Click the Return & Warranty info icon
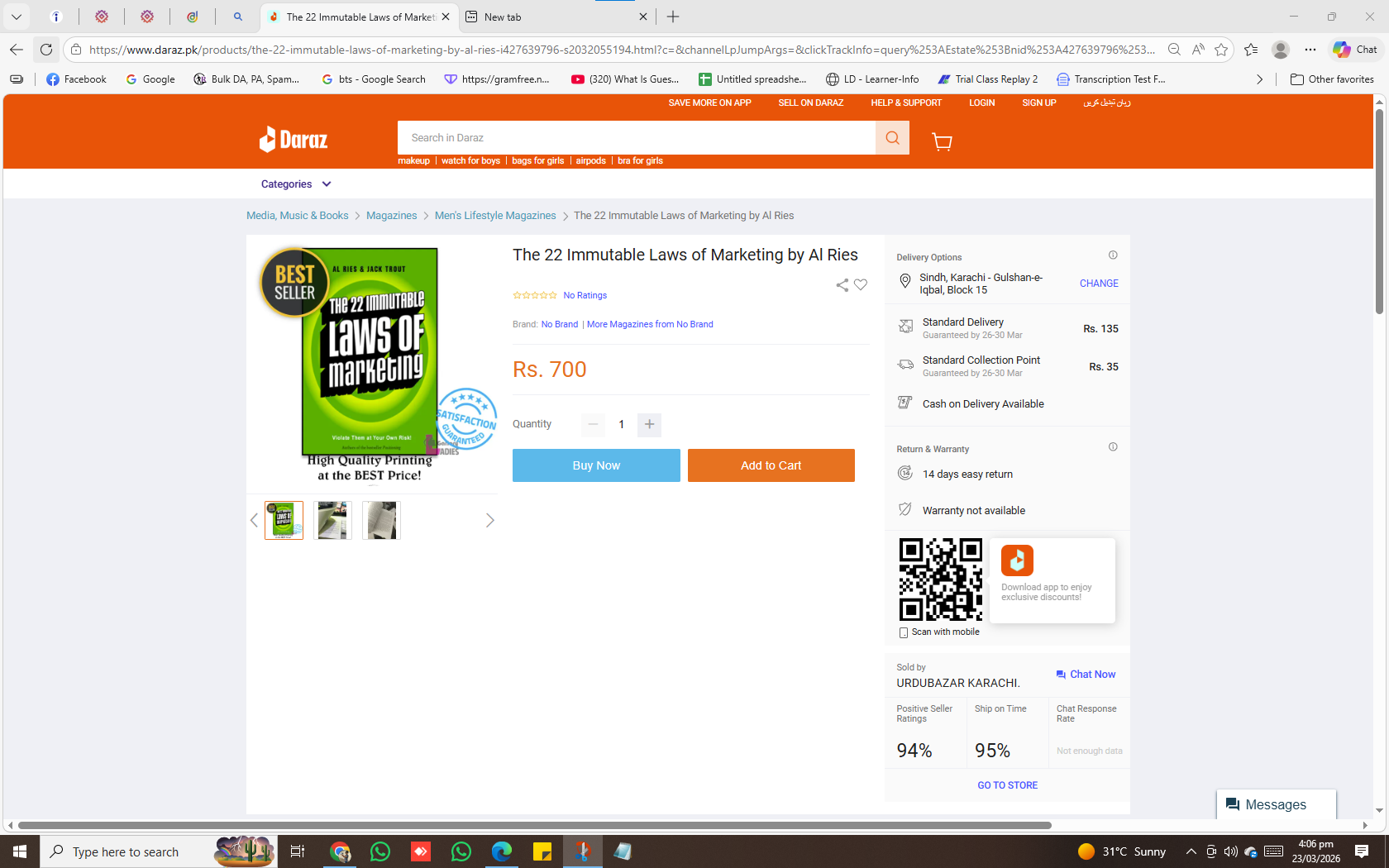This screenshot has width=1389, height=868. pyautogui.click(x=1113, y=447)
